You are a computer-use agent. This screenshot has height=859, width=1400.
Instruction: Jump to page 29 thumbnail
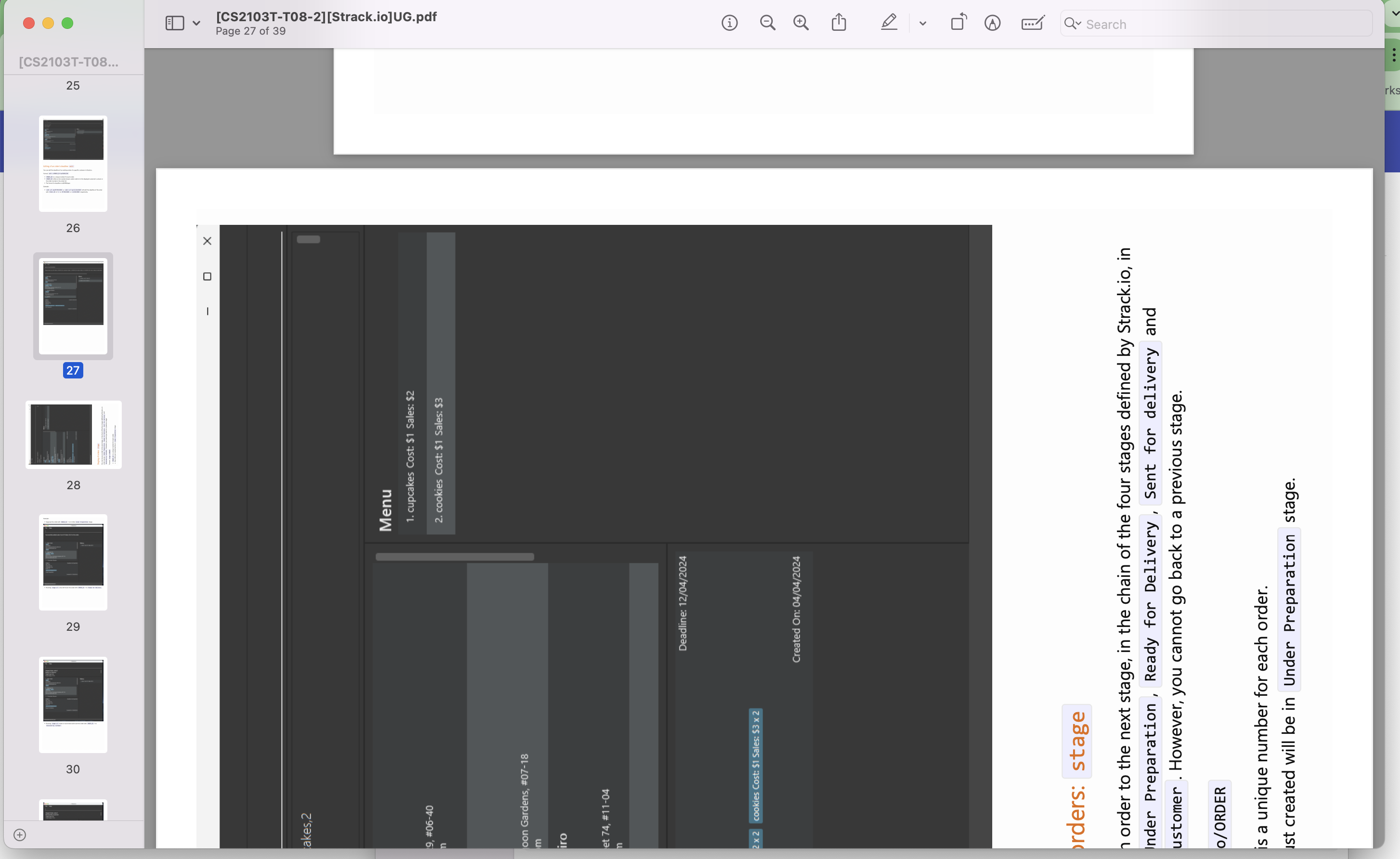(73, 562)
